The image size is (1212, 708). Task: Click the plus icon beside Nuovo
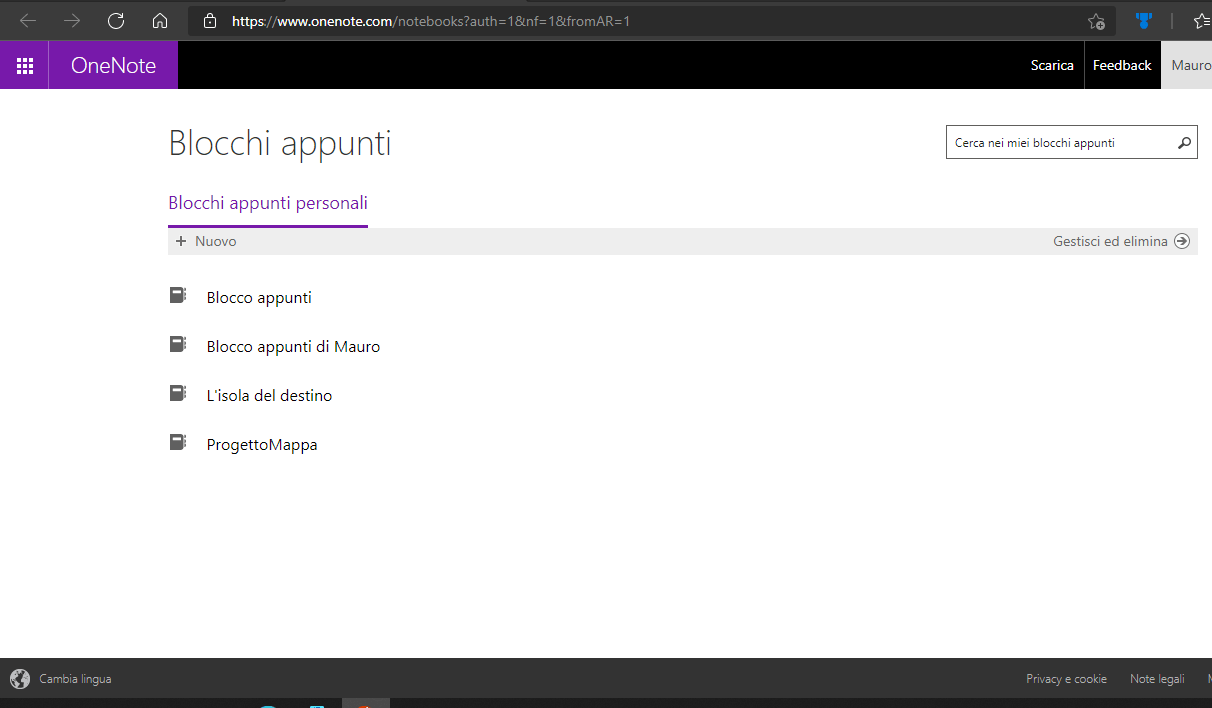181,241
